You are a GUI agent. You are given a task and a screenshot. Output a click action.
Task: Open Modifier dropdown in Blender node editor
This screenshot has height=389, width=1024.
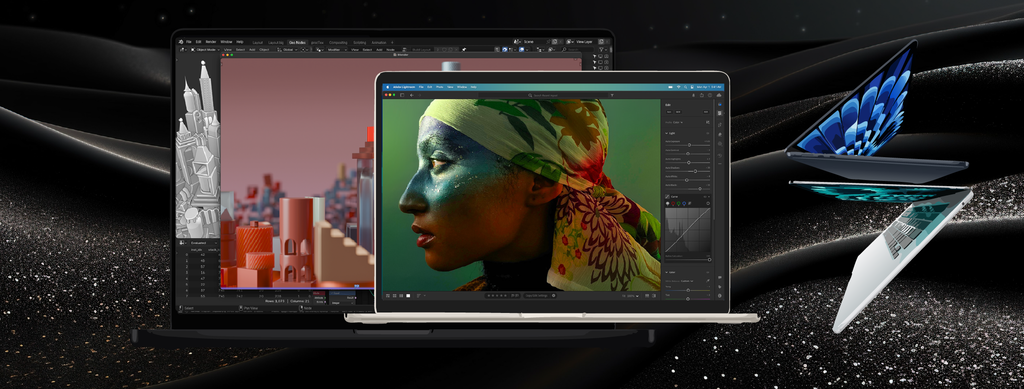click(337, 50)
